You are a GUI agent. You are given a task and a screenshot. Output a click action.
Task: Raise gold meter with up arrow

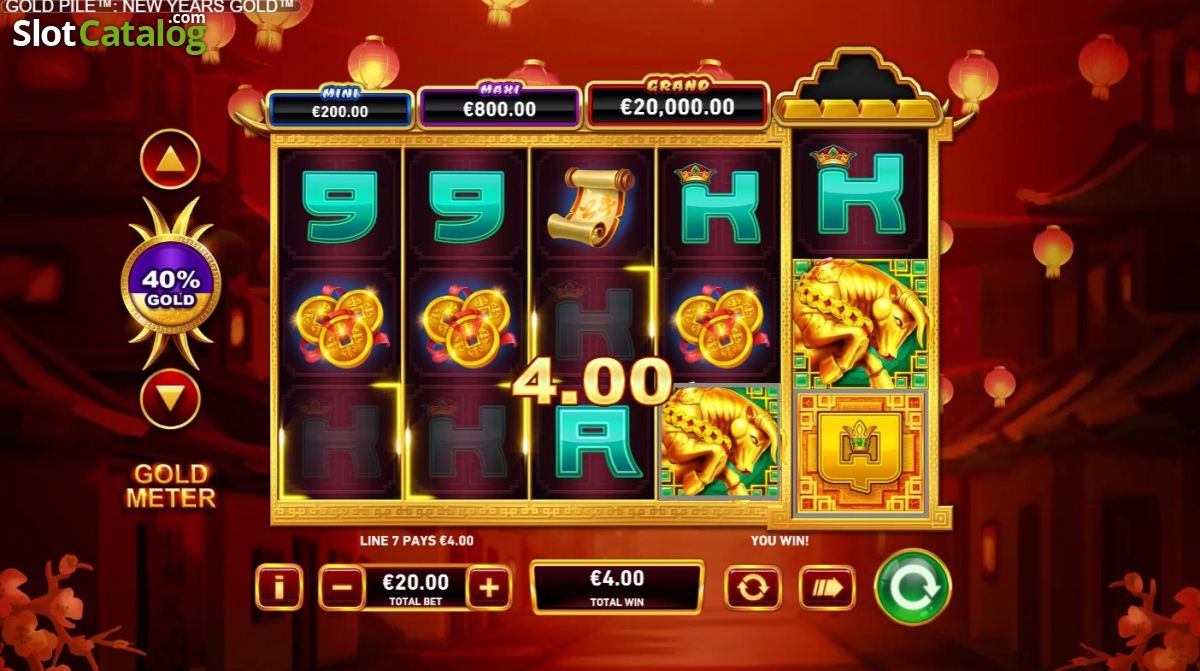pos(170,159)
